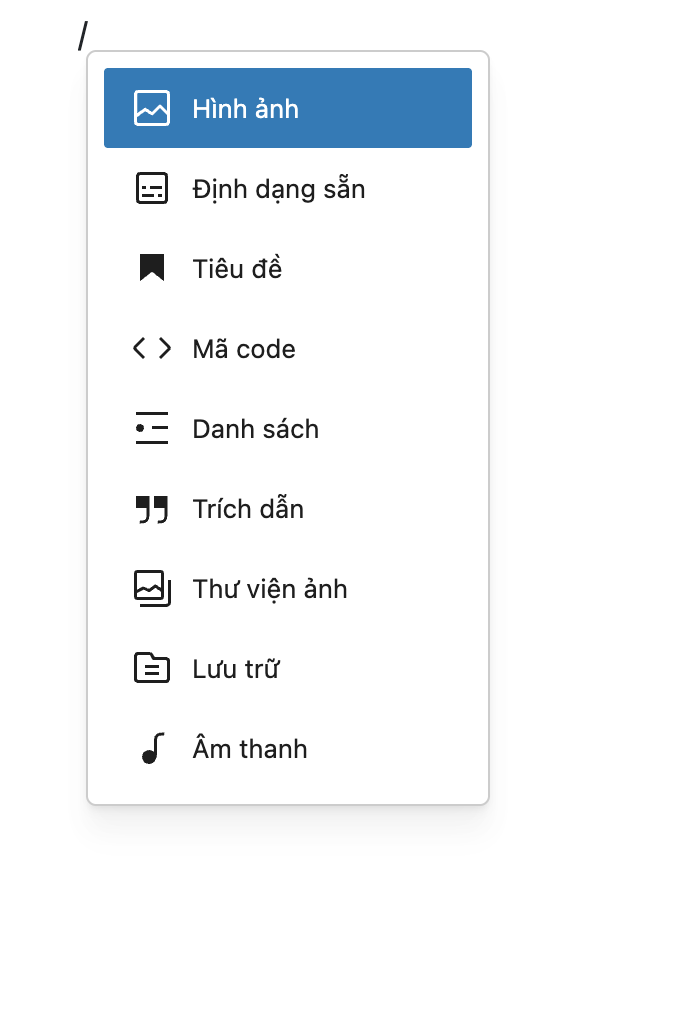Viewport: 680px width, 1020px height.
Task: Insert a Lưu trữ block
Action: [288, 668]
